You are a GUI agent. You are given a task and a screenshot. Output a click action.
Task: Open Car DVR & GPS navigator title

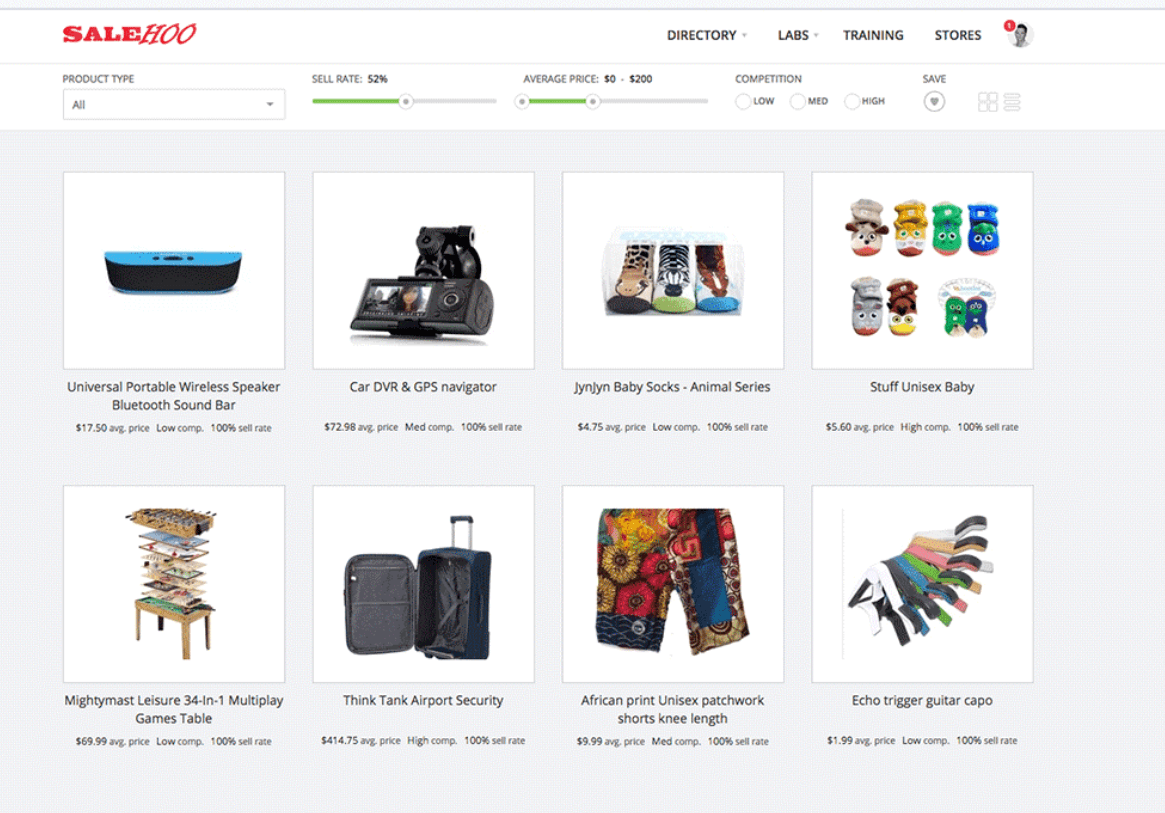click(x=423, y=387)
